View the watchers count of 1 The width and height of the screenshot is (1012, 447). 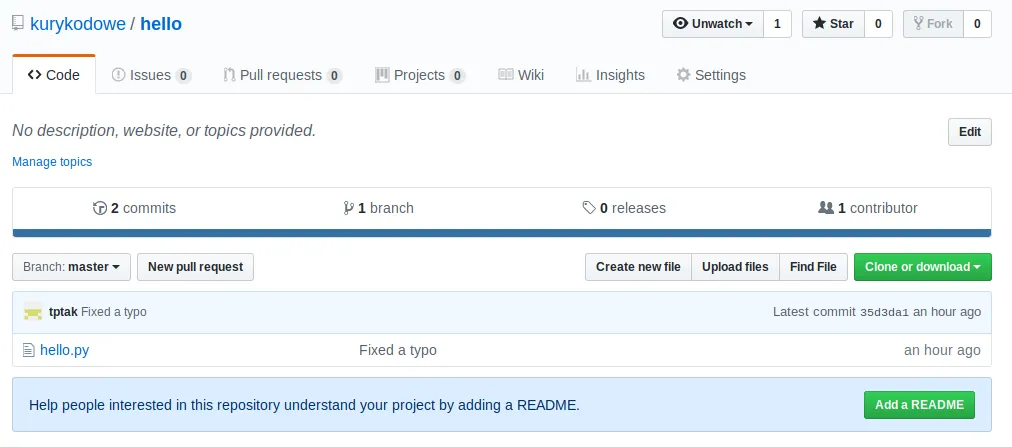click(x=777, y=24)
